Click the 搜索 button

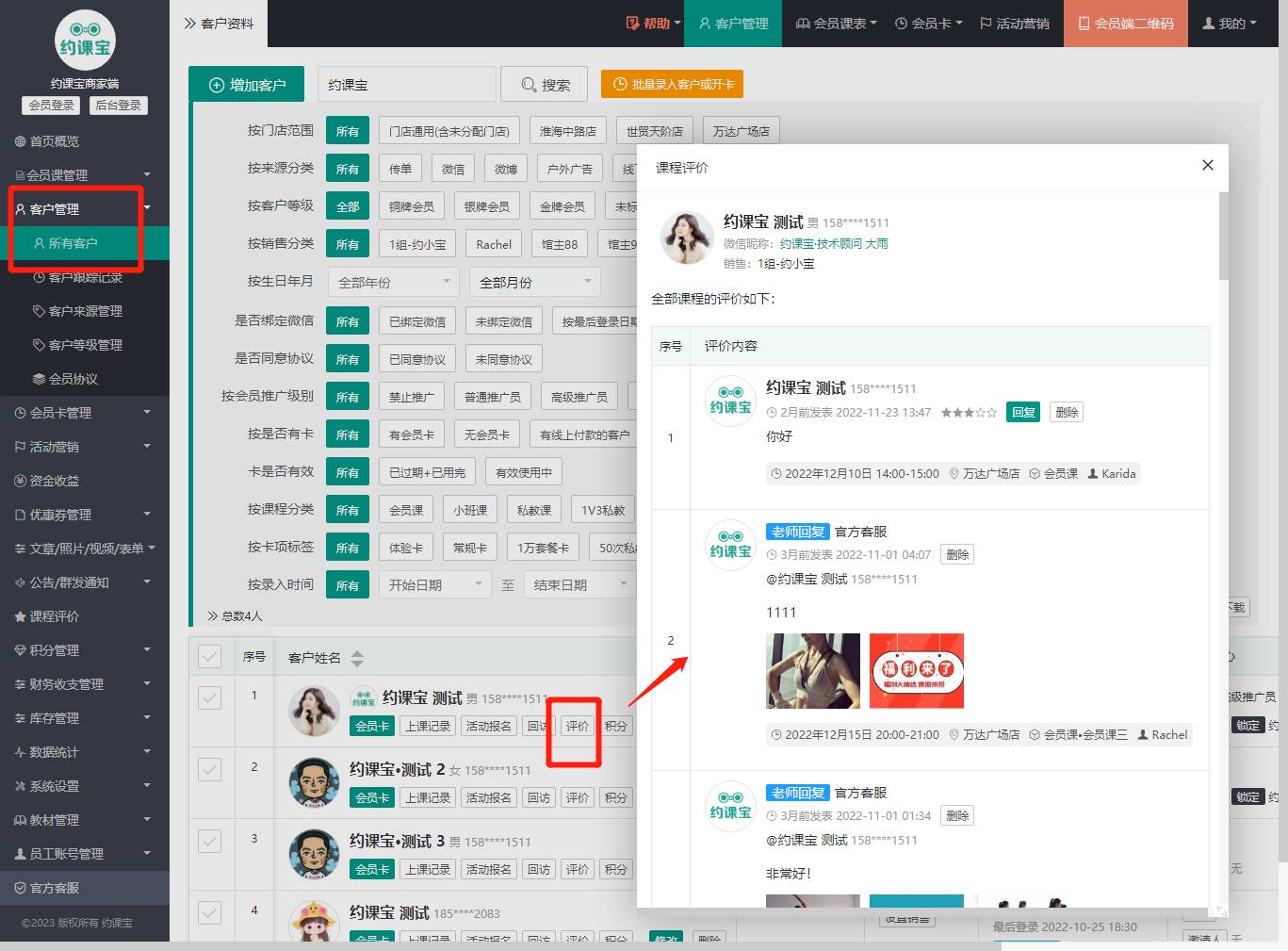coord(545,85)
